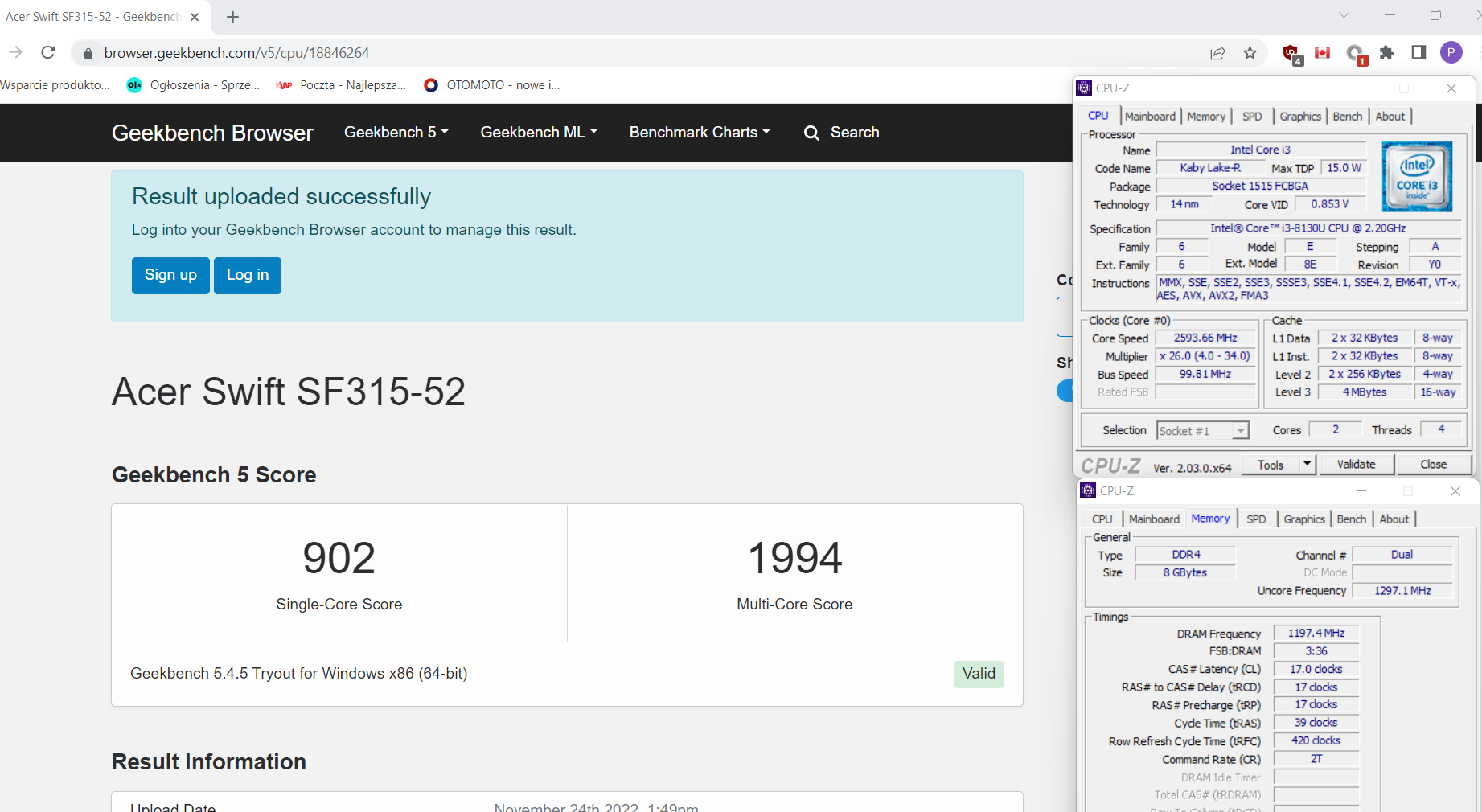Click the browser address bar URL

tap(237, 53)
